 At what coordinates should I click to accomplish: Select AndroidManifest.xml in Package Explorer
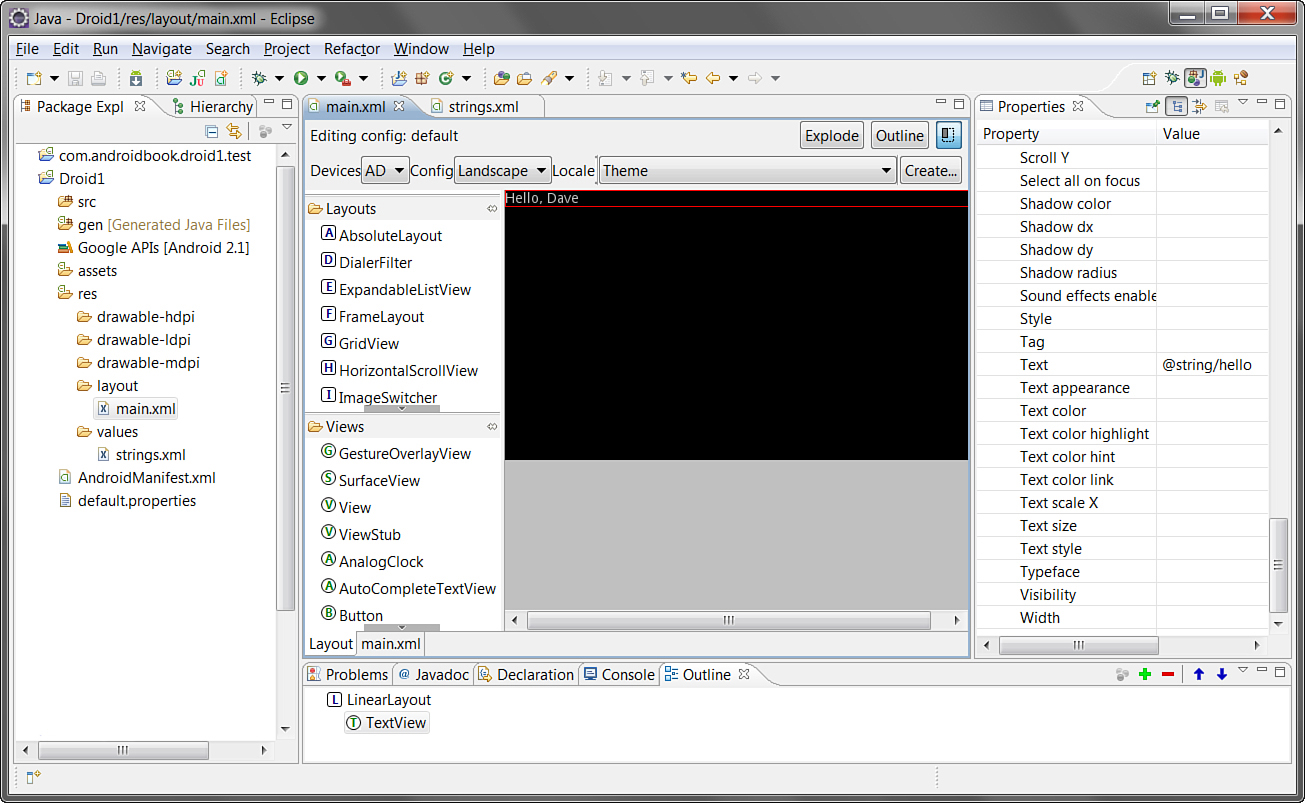point(137,478)
